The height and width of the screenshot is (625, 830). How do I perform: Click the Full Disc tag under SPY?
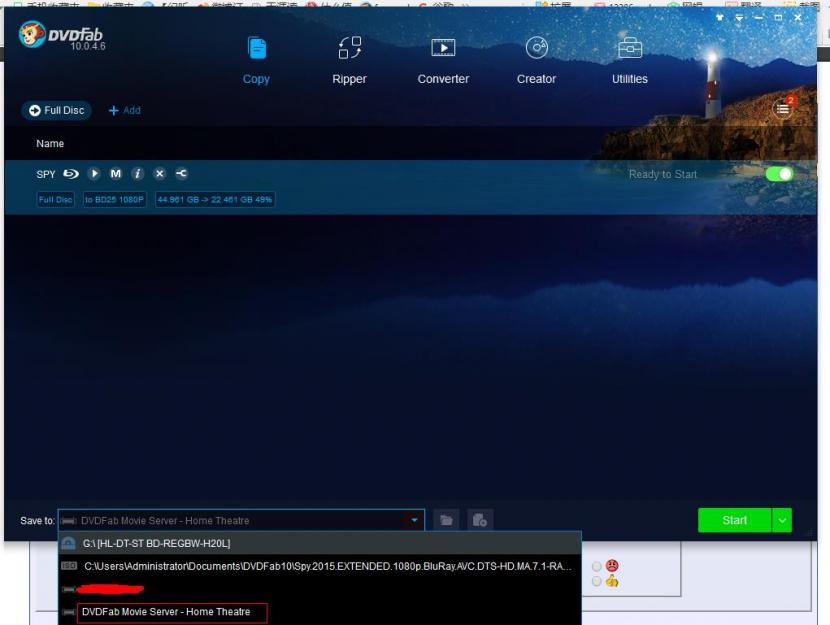56,200
